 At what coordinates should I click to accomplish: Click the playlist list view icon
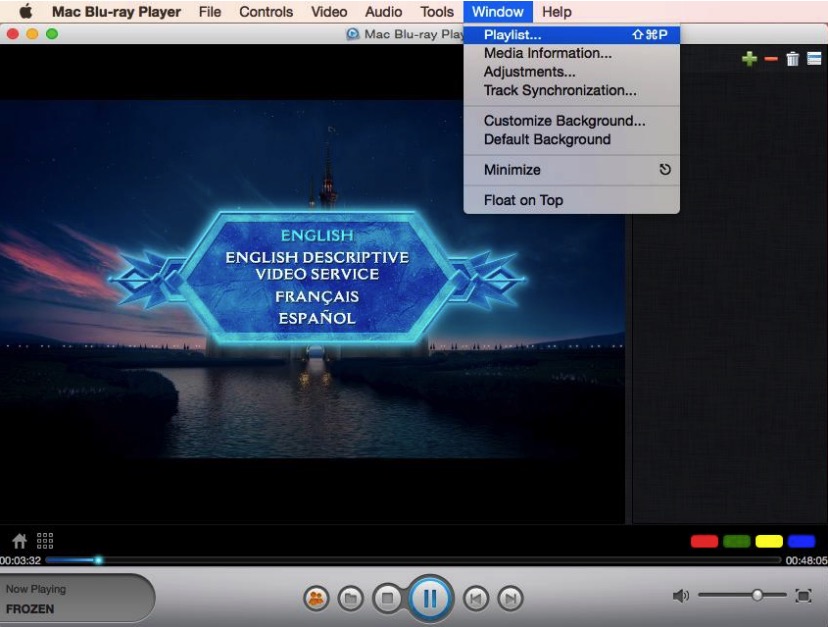click(x=814, y=59)
